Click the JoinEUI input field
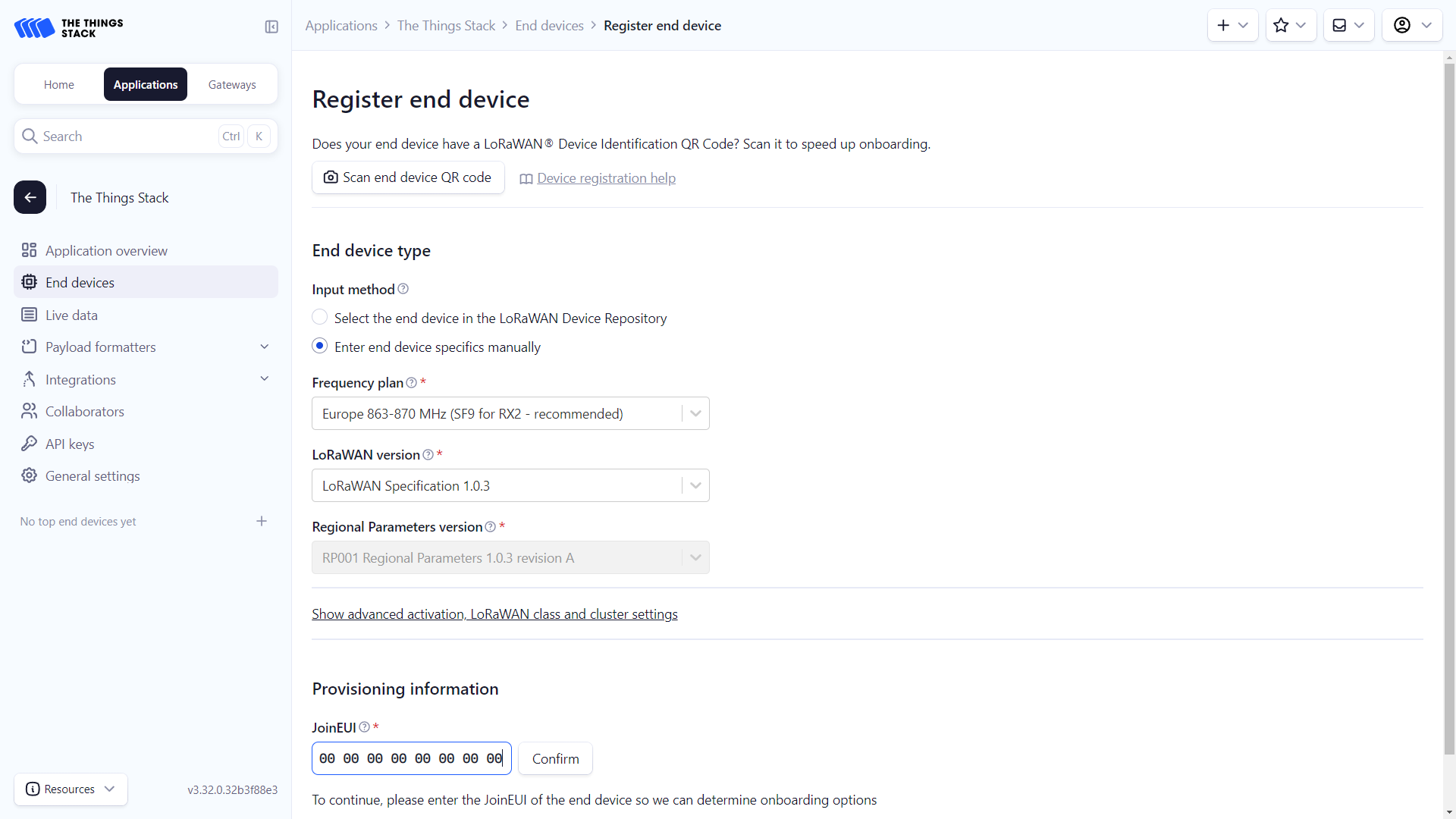The width and height of the screenshot is (1456, 819). point(411,758)
